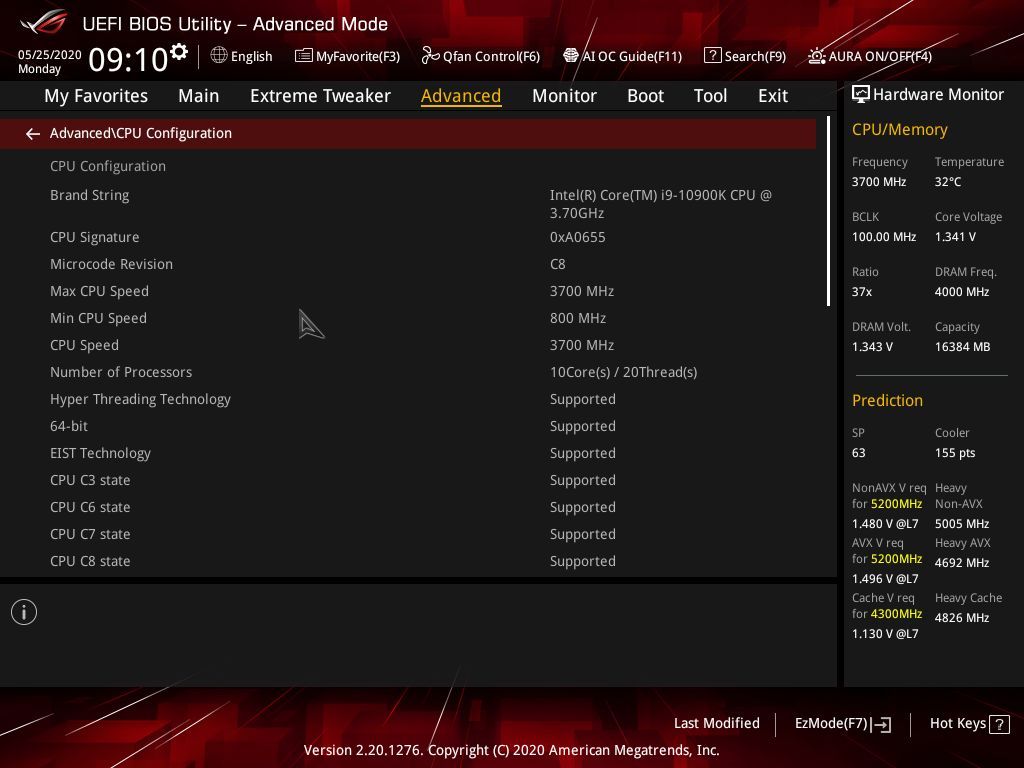The width and height of the screenshot is (1024, 768).
Task: Click the Qfan Control fan icon
Action: click(430, 56)
